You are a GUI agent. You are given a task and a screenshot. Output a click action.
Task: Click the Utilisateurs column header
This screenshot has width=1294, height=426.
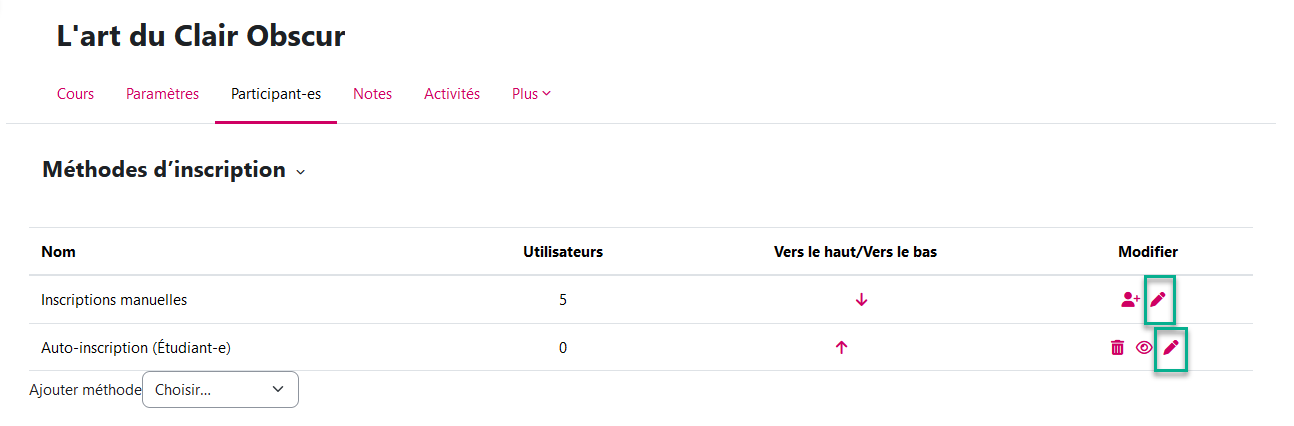pyautogui.click(x=563, y=252)
